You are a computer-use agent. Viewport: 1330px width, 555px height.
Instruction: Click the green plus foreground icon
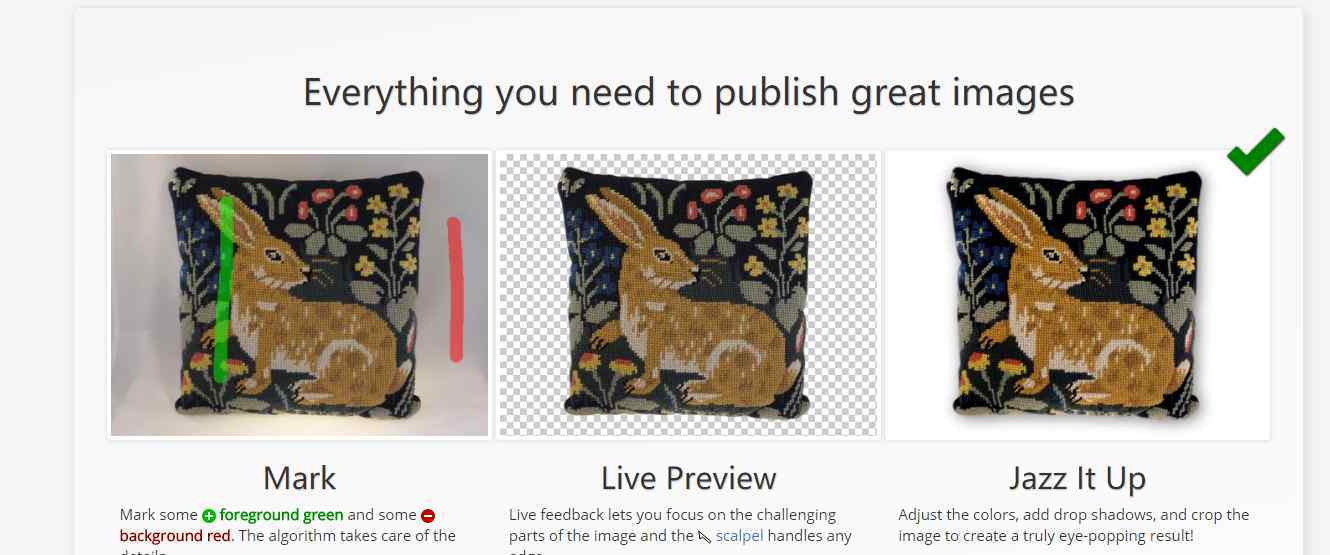point(208,516)
